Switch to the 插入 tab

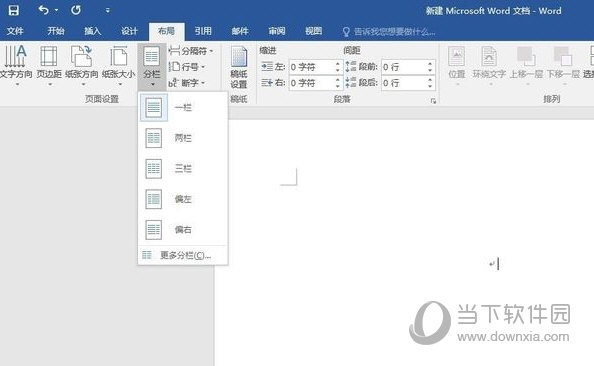coord(92,31)
